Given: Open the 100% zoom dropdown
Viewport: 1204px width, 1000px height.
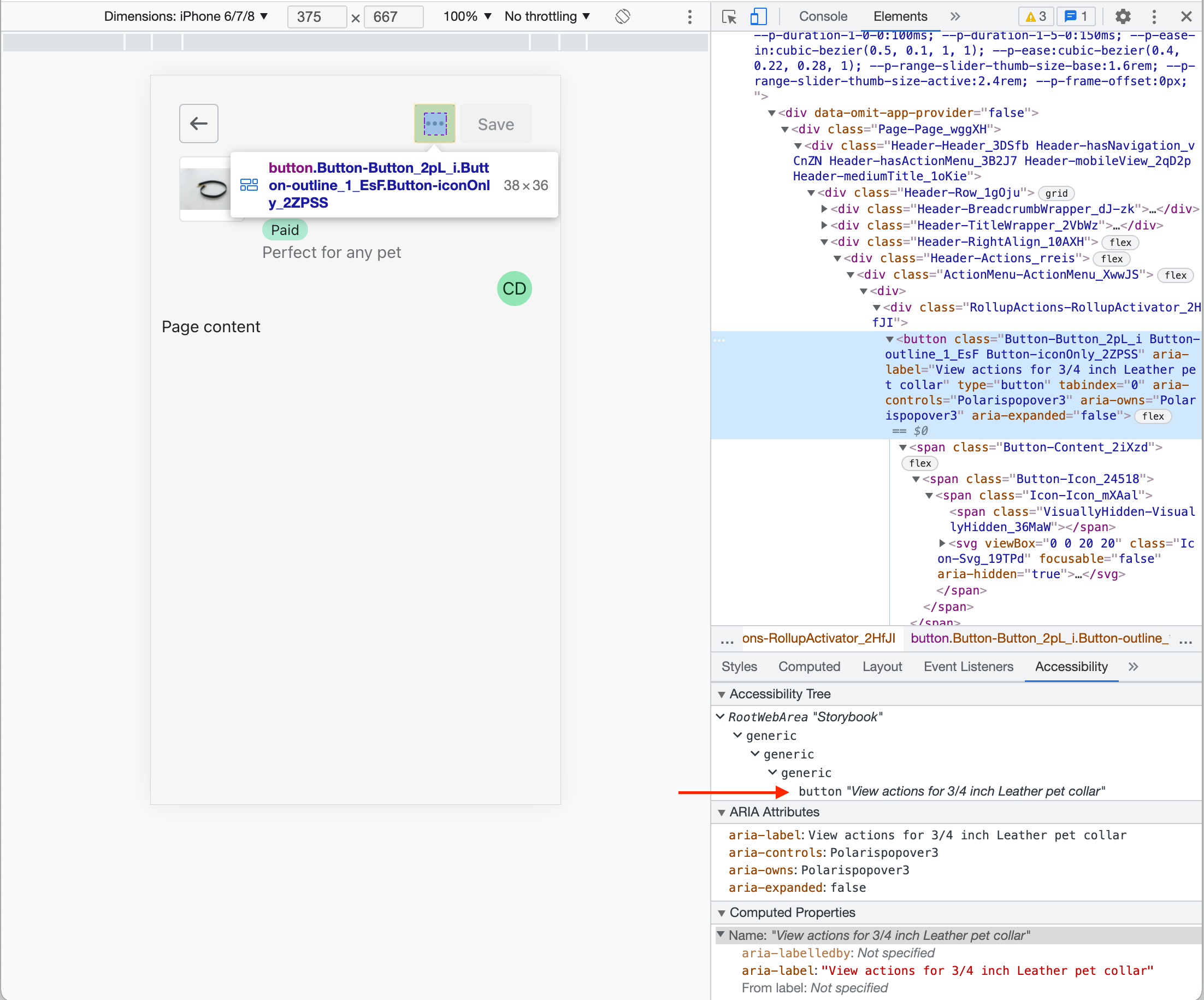Looking at the screenshot, I should coord(467,16).
